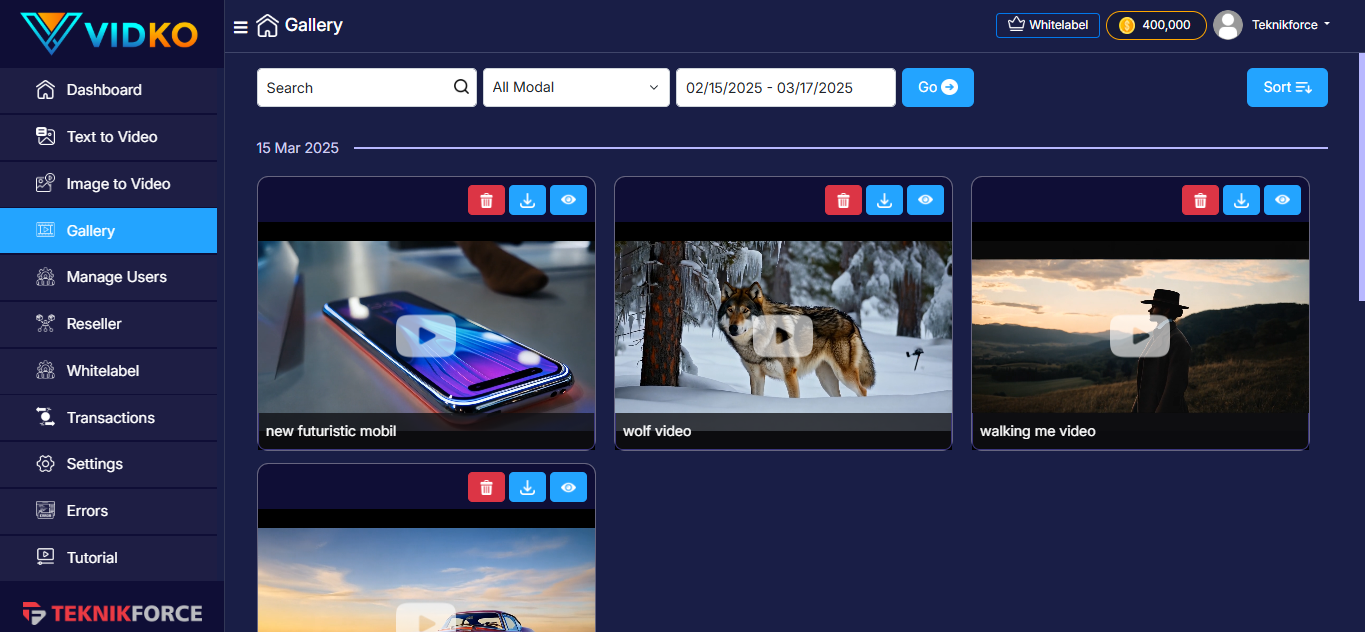Viewport: 1365px width, 632px height.
Task: View the wolf video via eye icon
Action: (925, 201)
